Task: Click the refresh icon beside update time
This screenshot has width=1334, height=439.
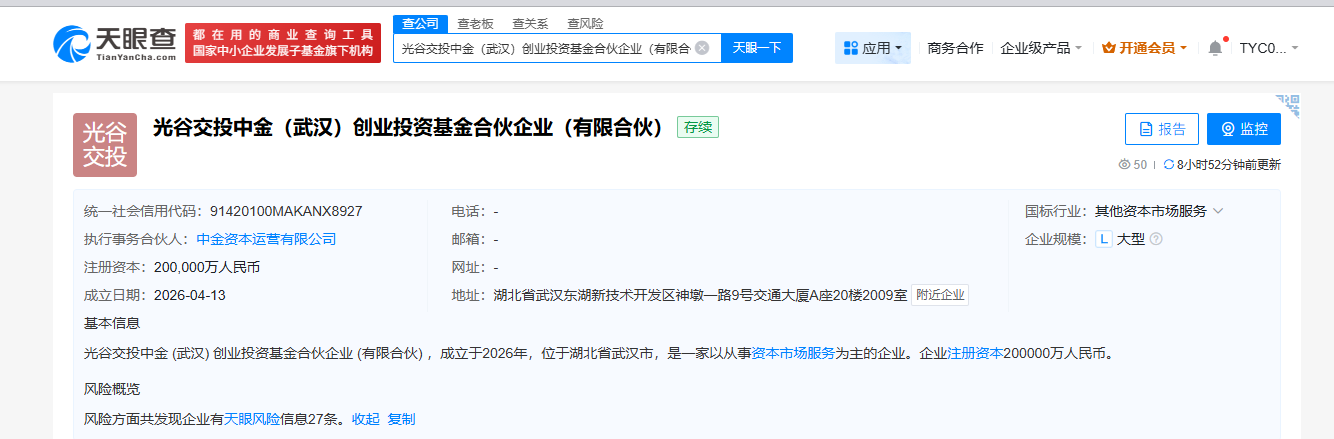Action: (1168, 165)
